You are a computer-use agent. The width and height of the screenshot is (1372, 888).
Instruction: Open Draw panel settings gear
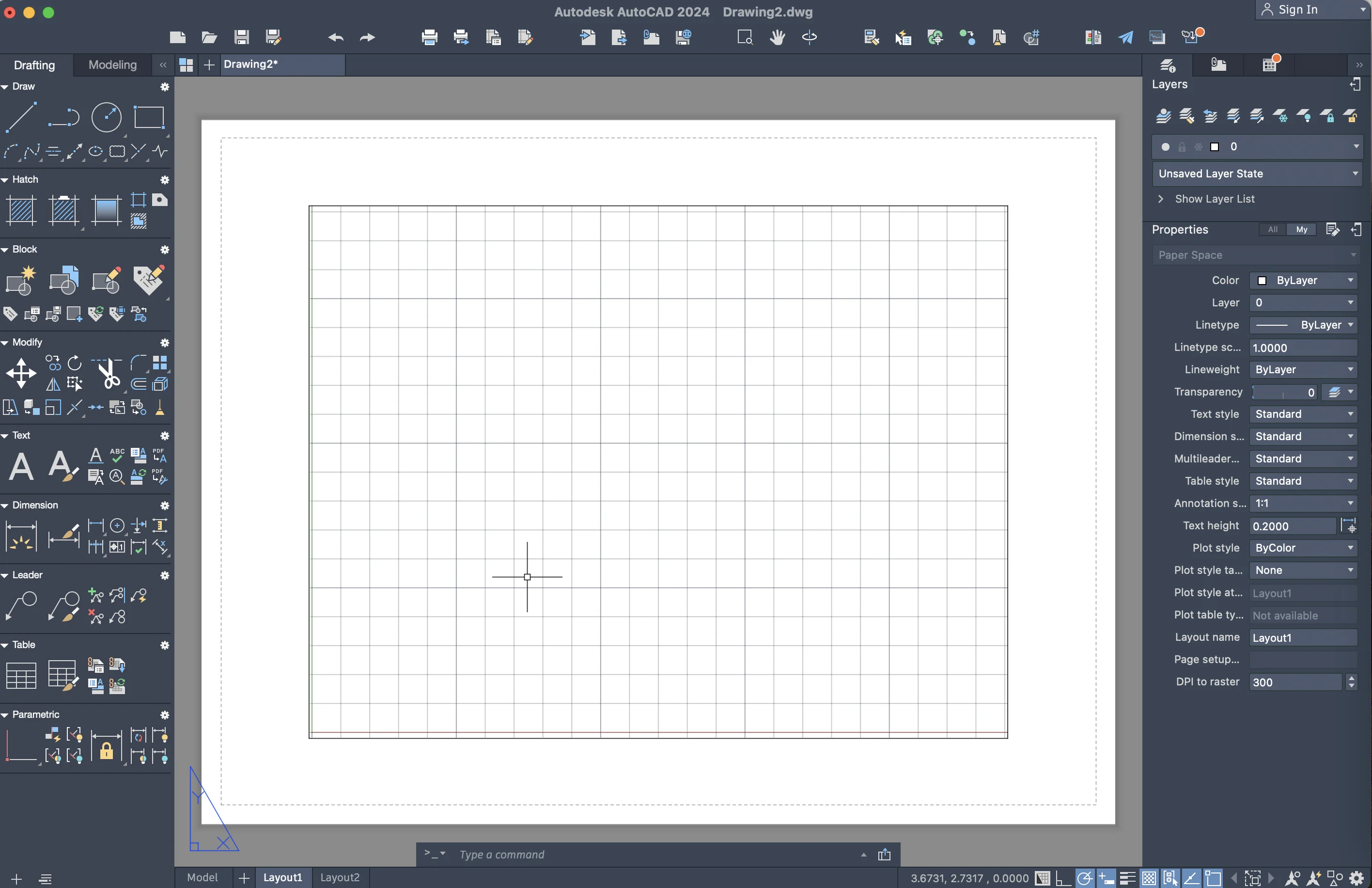165,86
